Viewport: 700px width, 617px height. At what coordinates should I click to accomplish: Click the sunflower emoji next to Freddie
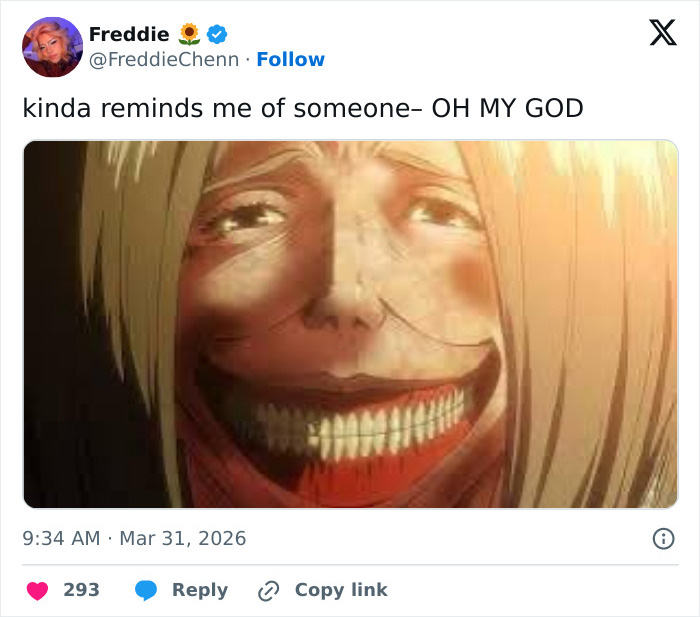pyautogui.click(x=190, y=34)
